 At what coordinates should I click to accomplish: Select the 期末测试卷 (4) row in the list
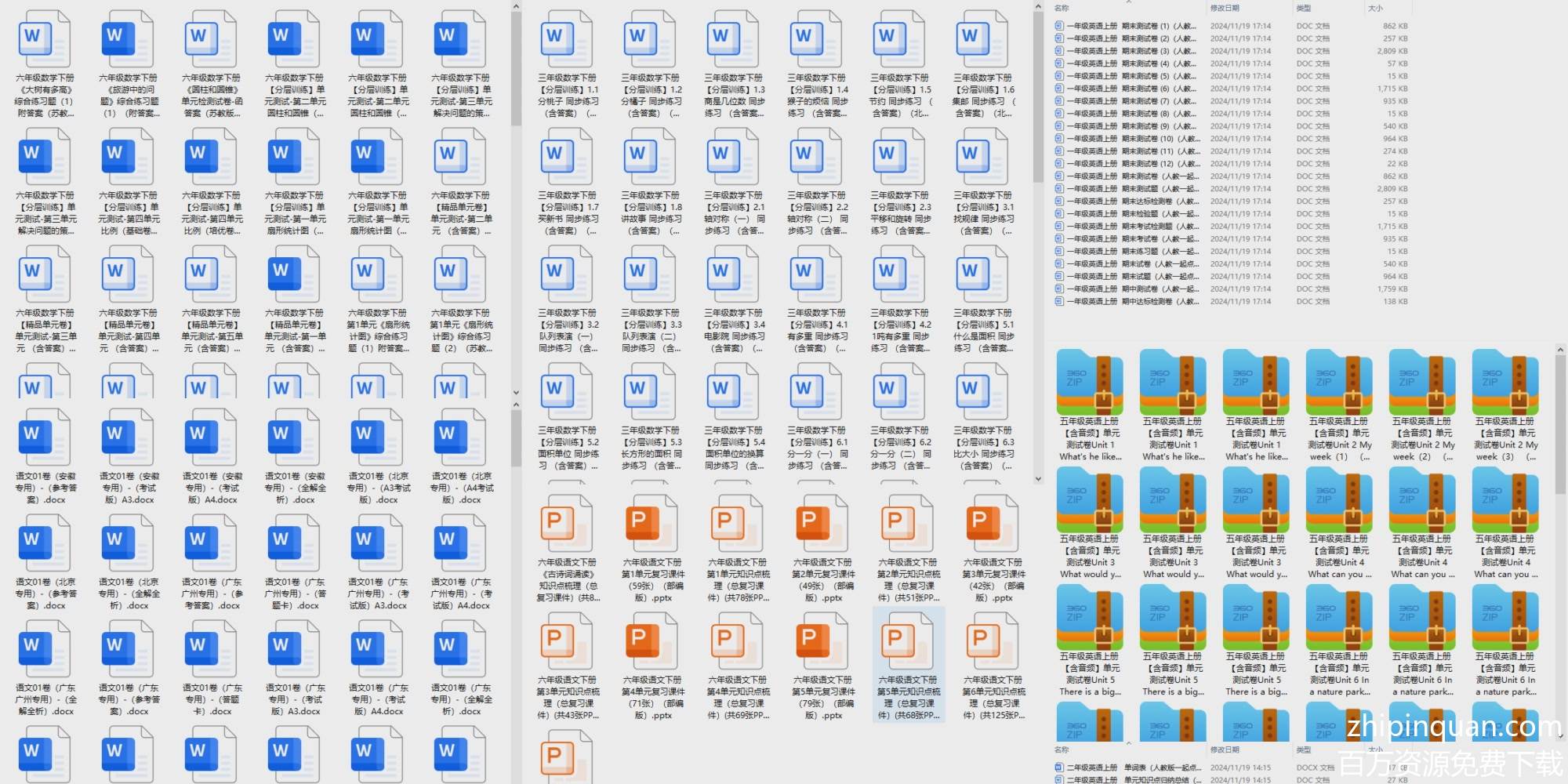click(1231, 64)
